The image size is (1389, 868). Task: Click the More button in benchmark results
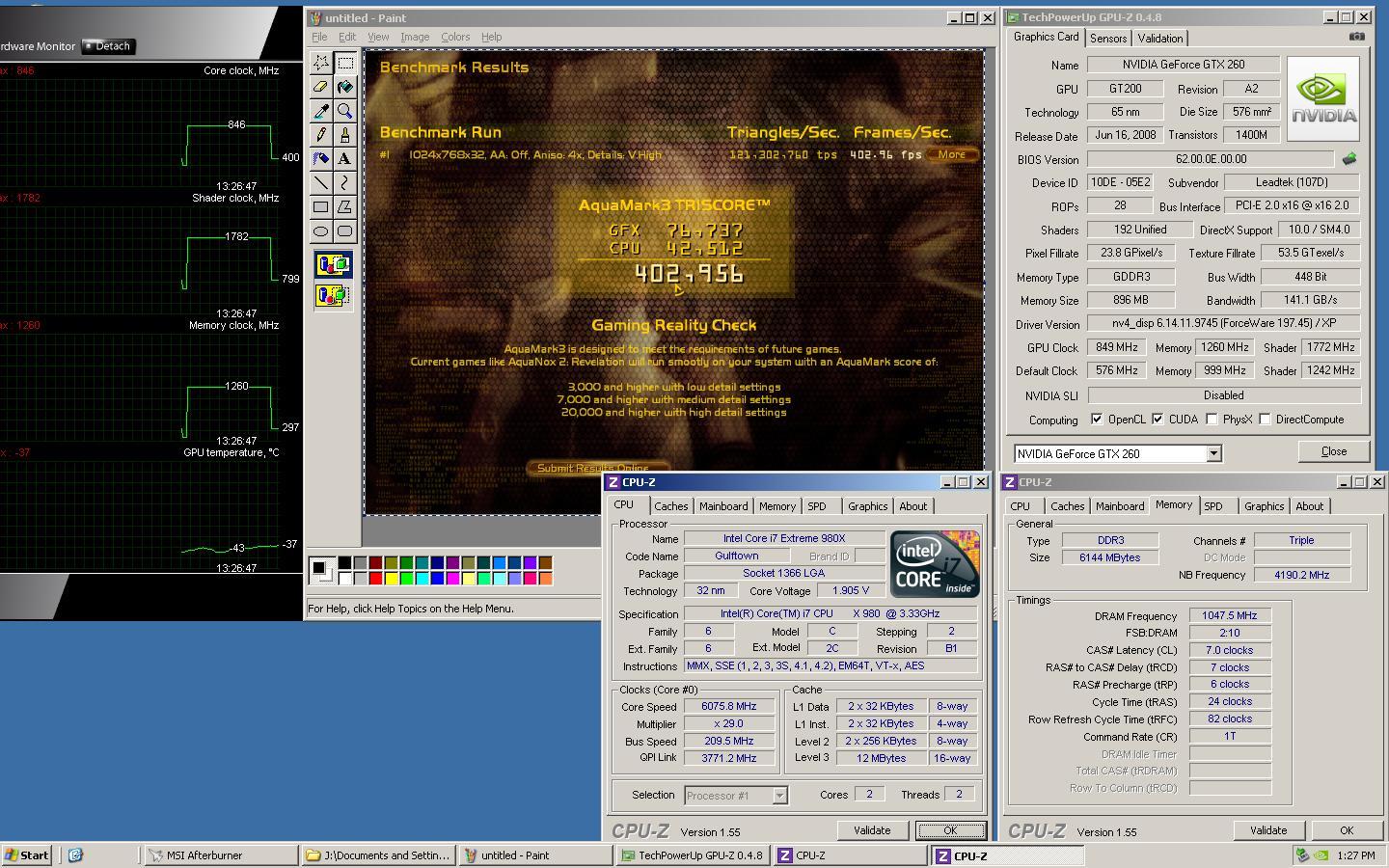(x=952, y=154)
